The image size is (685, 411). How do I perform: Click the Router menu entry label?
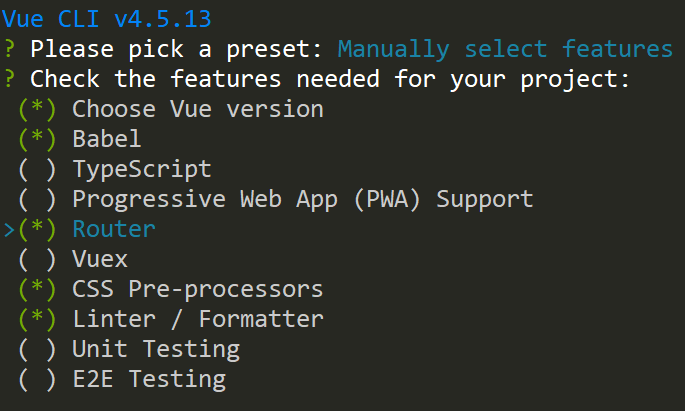pyautogui.click(x=114, y=229)
